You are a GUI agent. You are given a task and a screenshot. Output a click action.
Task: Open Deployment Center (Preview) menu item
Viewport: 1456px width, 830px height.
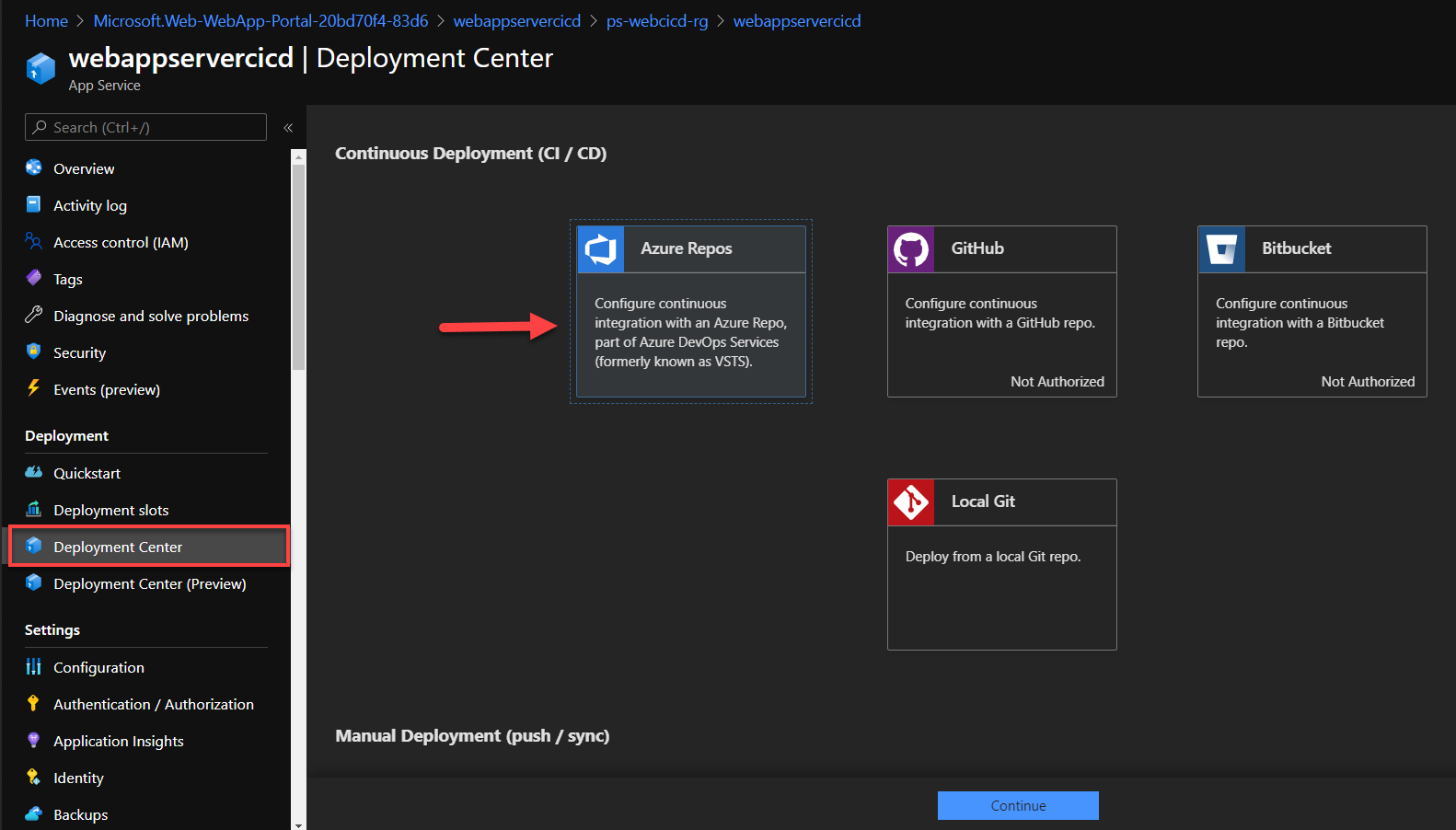tap(149, 583)
